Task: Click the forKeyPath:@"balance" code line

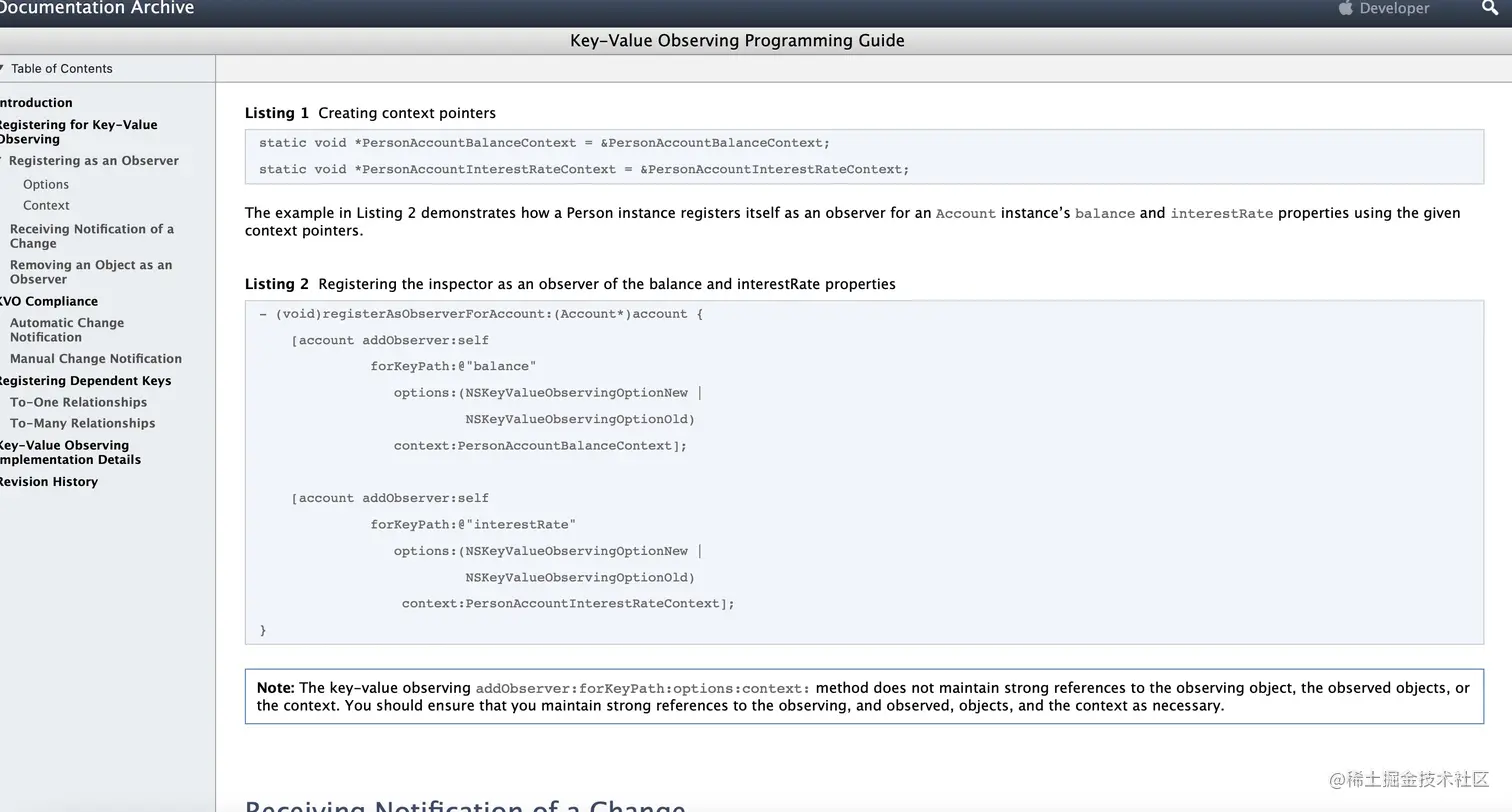Action: pos(453,367)
